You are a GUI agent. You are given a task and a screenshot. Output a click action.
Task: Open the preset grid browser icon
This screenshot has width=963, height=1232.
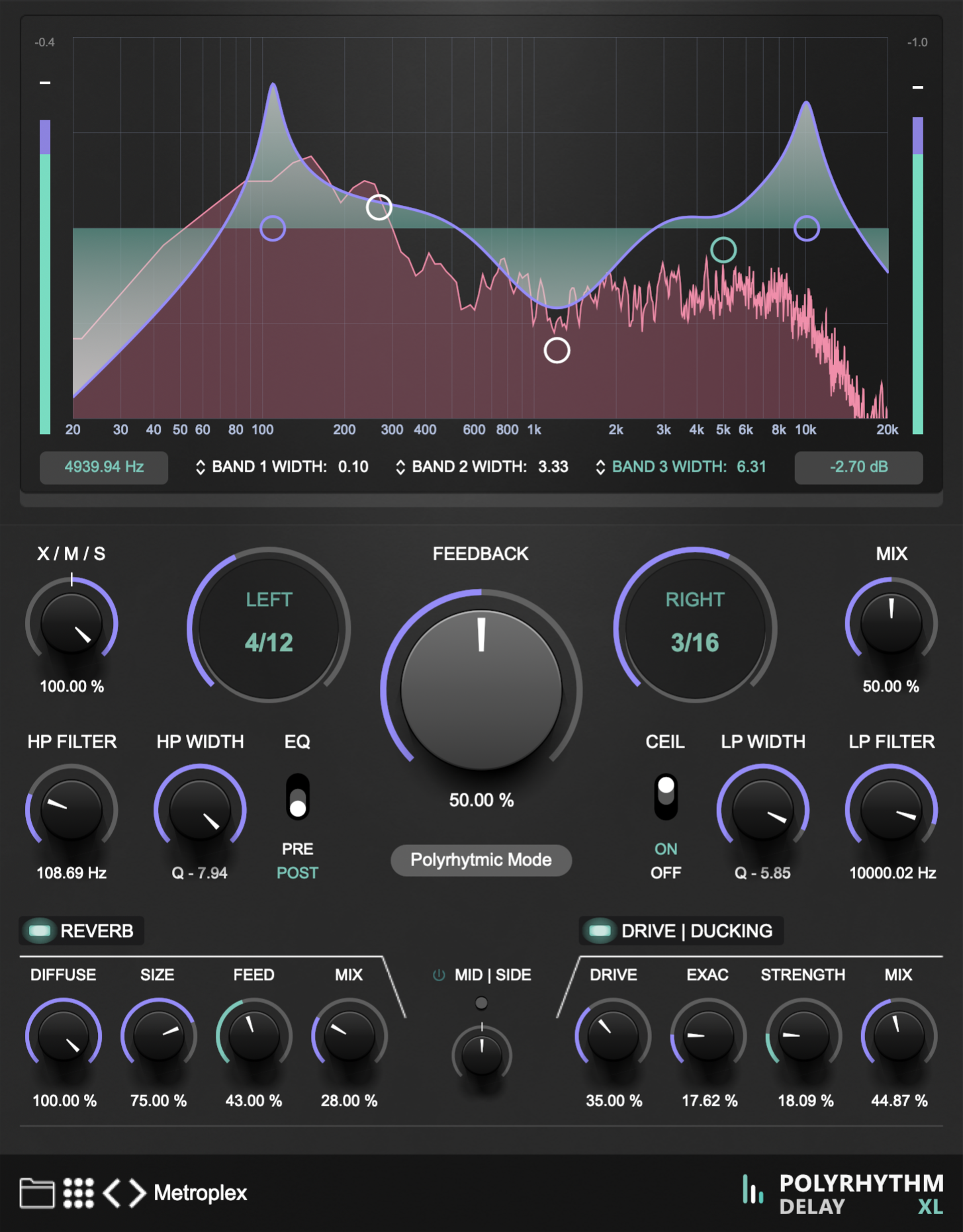(x=79, y=1193)
